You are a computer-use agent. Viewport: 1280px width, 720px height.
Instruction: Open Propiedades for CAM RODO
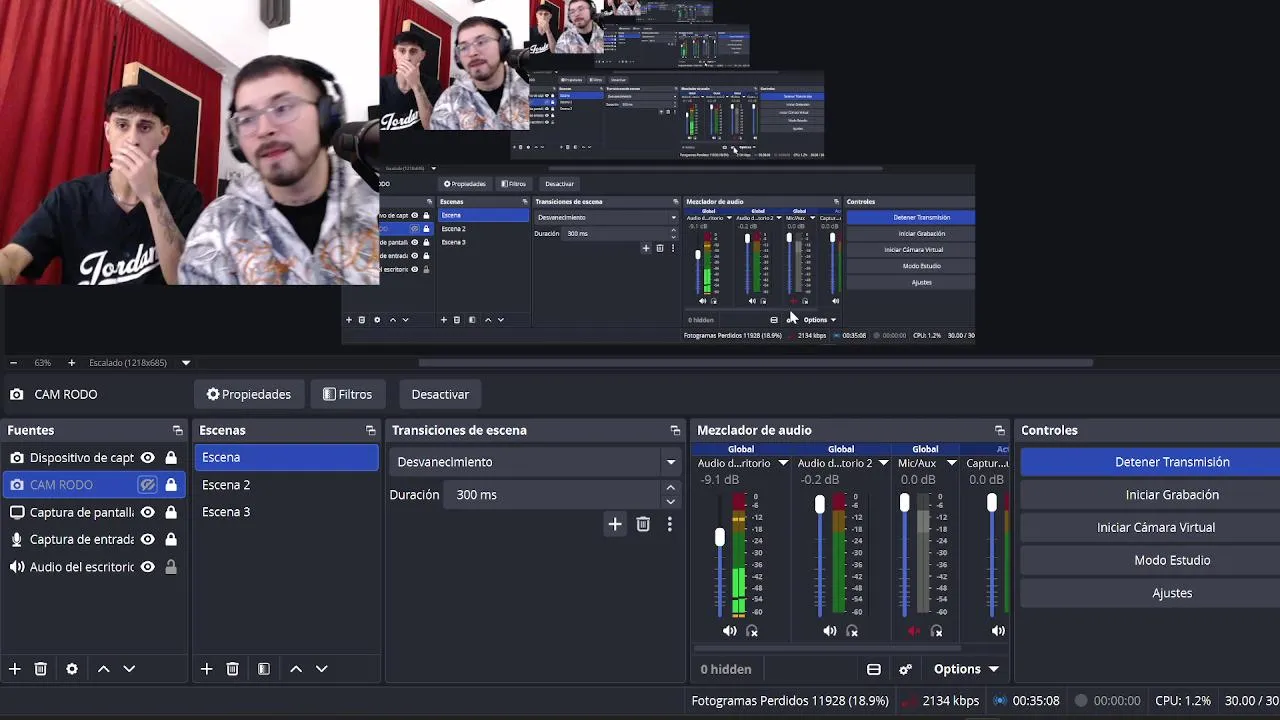[x=249, y=394]
